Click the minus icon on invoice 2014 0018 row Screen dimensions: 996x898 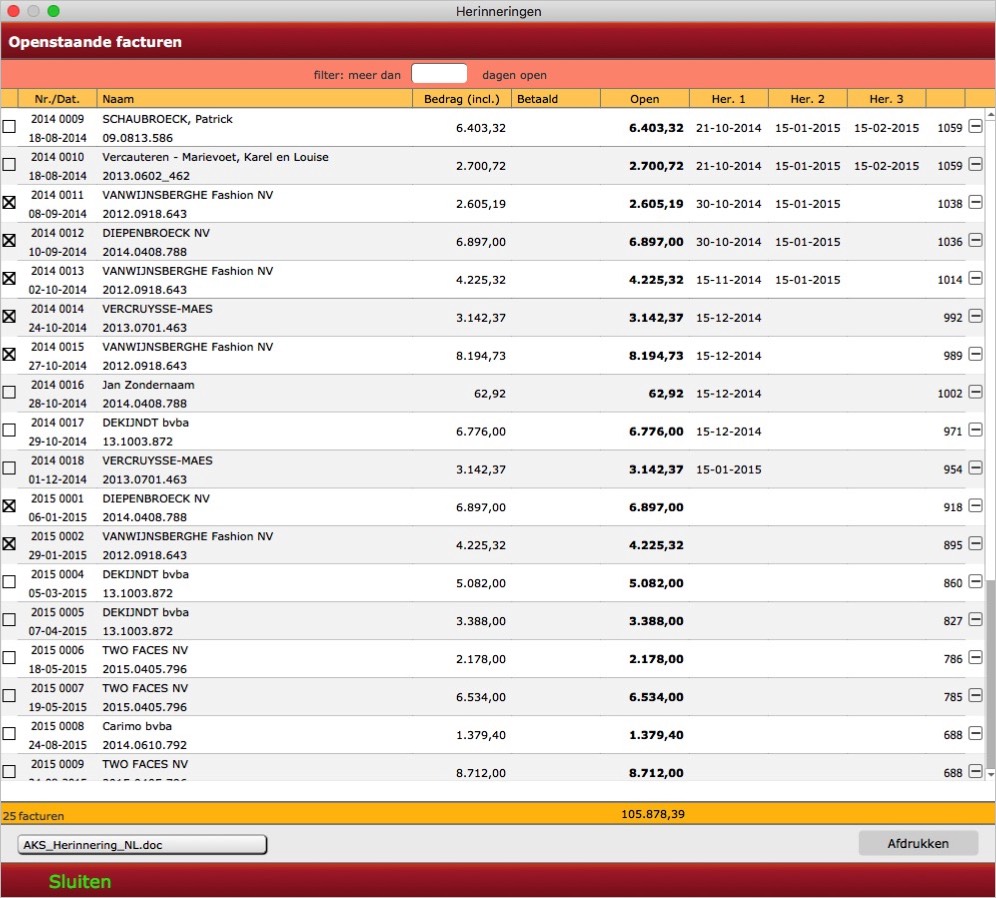975,468
